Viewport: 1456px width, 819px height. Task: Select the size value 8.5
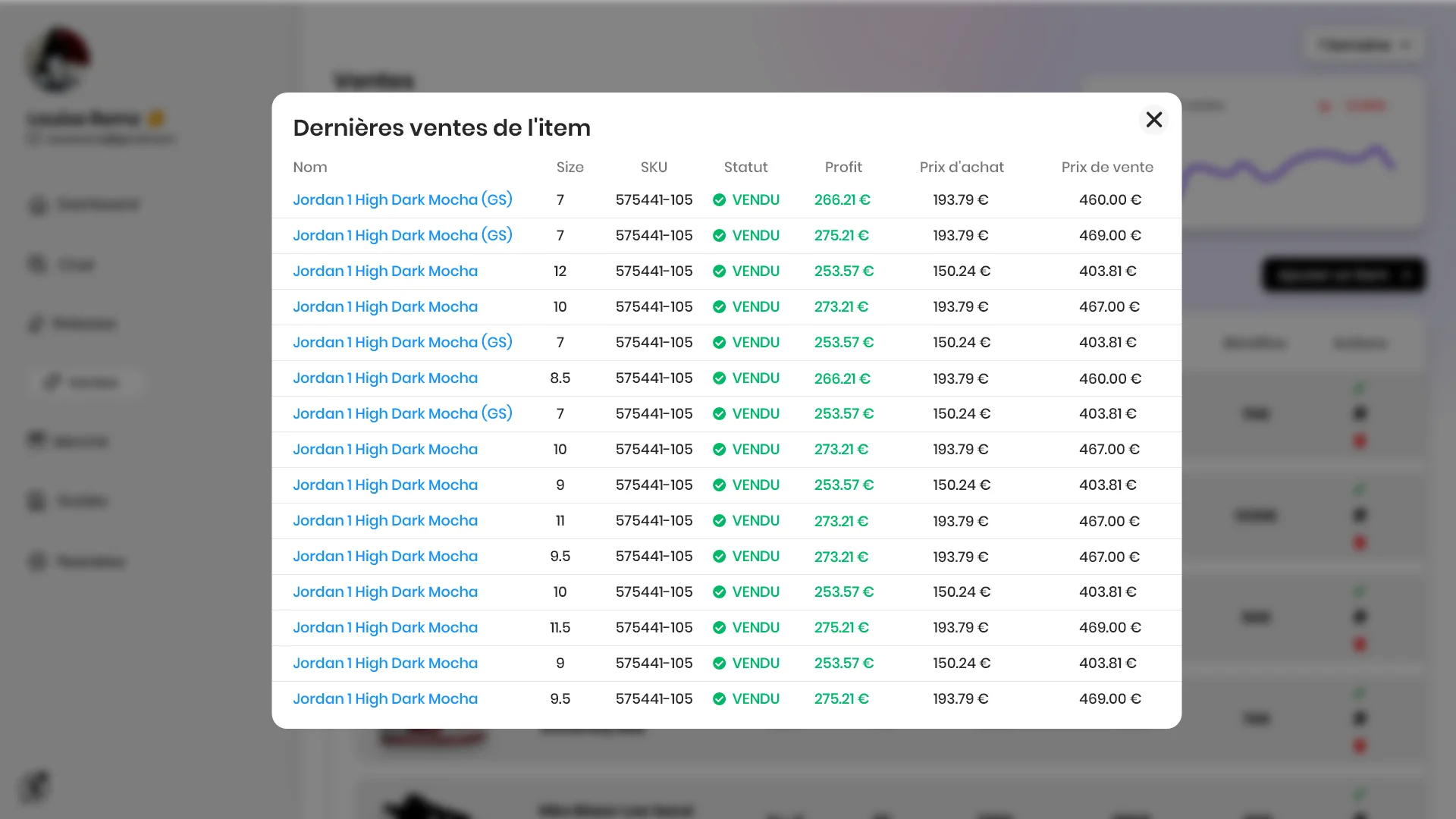[x=560, y=378]
